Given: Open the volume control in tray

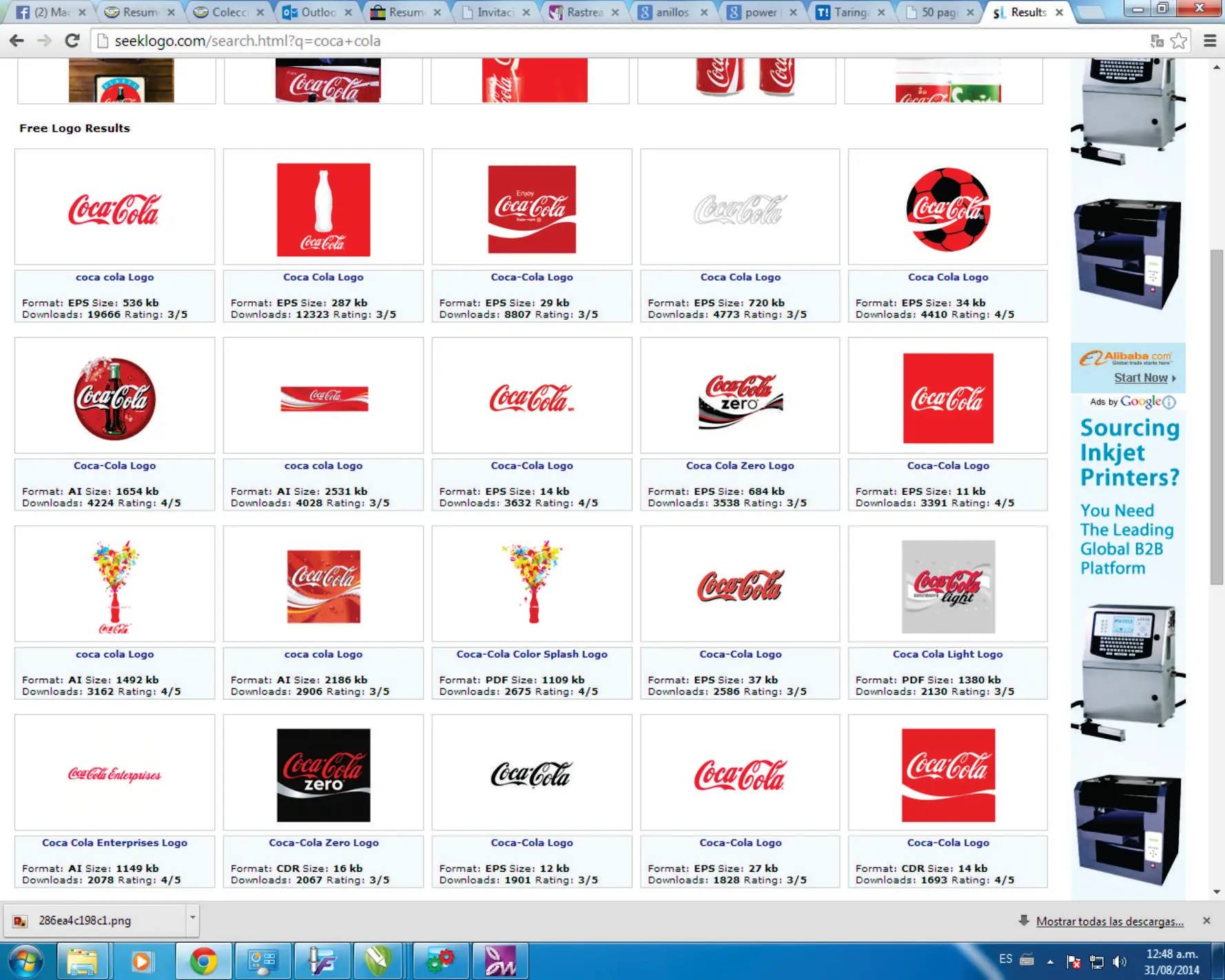Looking at the screenshot, I should coord(1120,961).
